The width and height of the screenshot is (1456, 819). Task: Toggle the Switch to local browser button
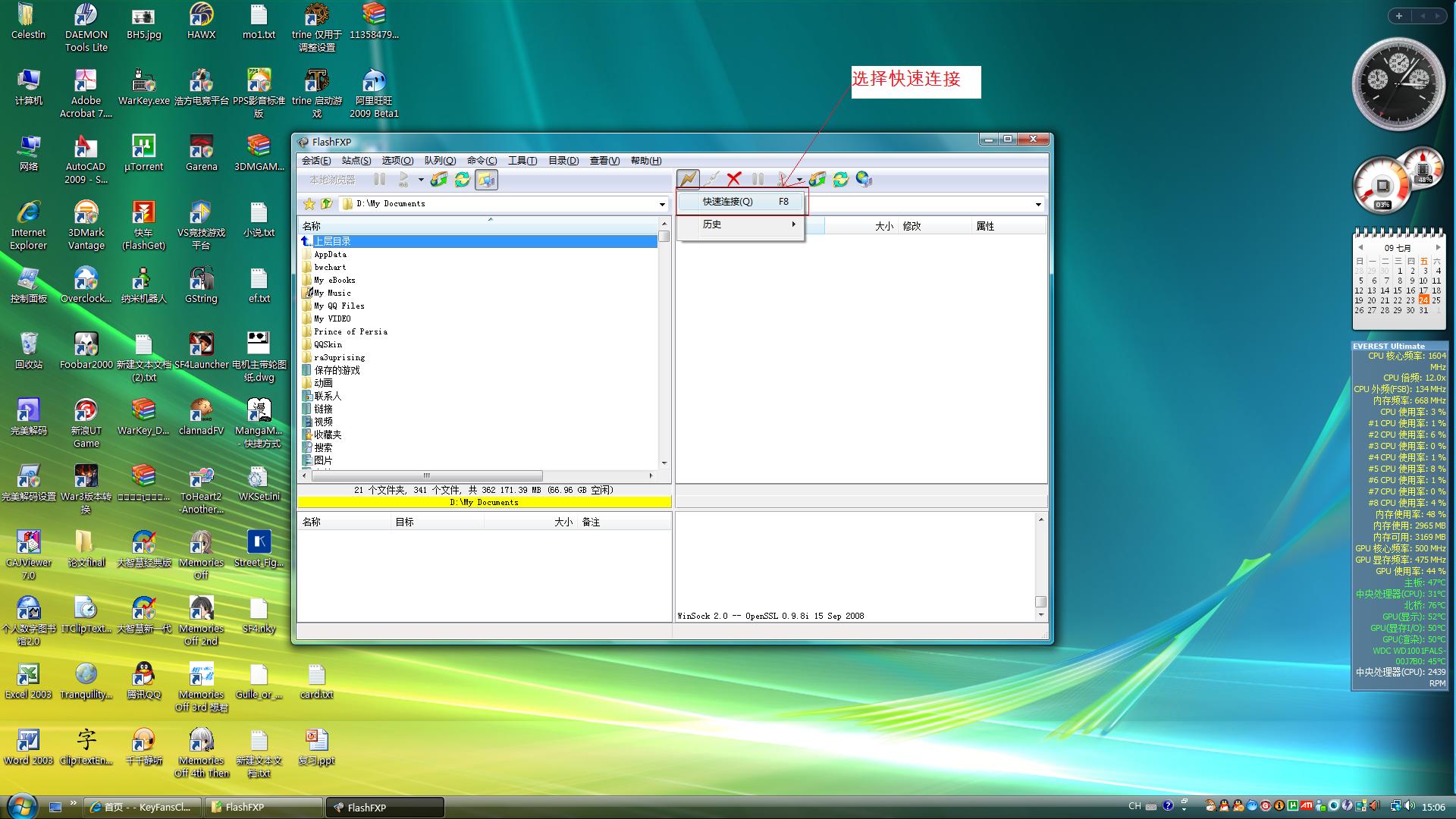coord(486,180)
